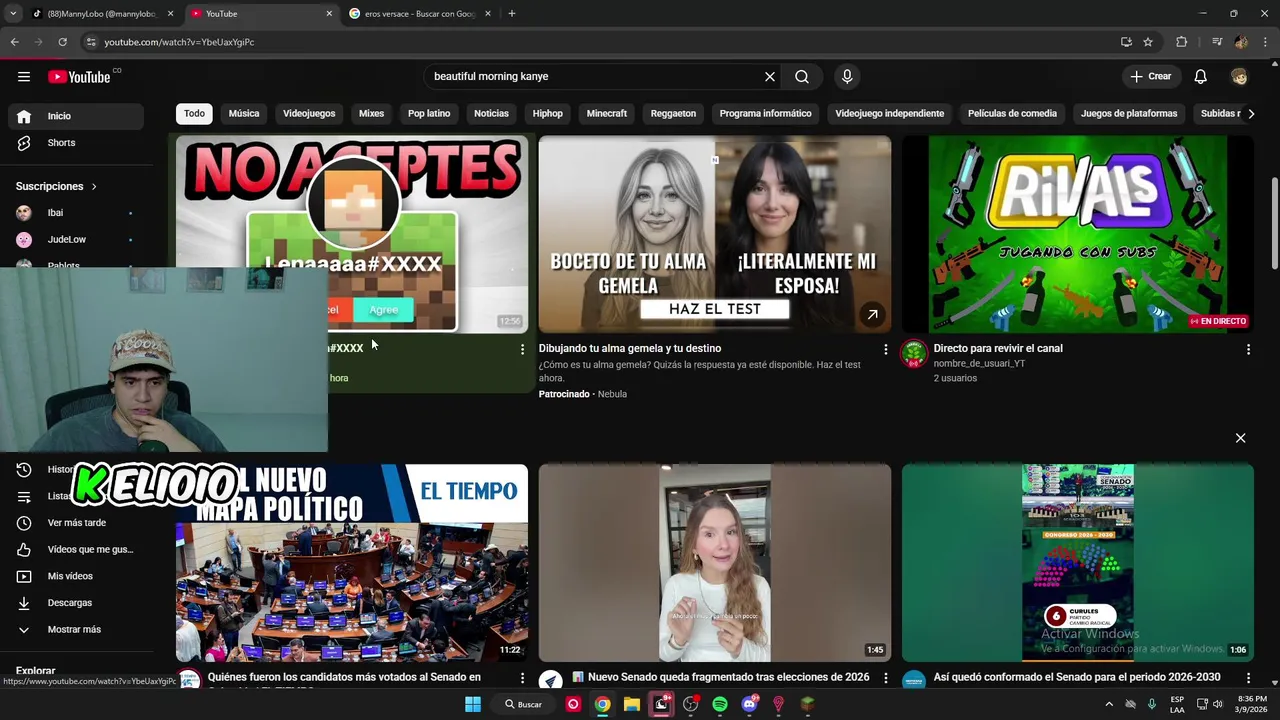Click the Crear button
The height and width of the screenshot is (720, 1280).
tap(1150, 76)
